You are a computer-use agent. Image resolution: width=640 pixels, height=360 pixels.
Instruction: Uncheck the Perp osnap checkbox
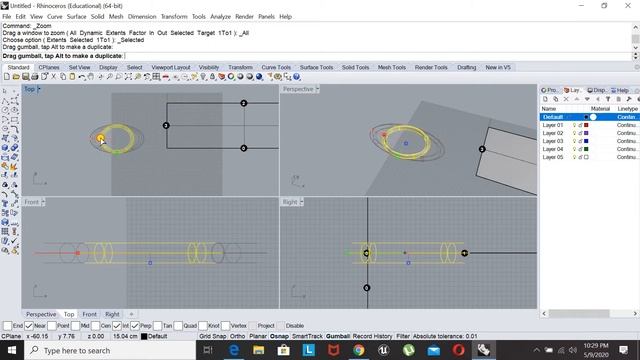(135, 326)
